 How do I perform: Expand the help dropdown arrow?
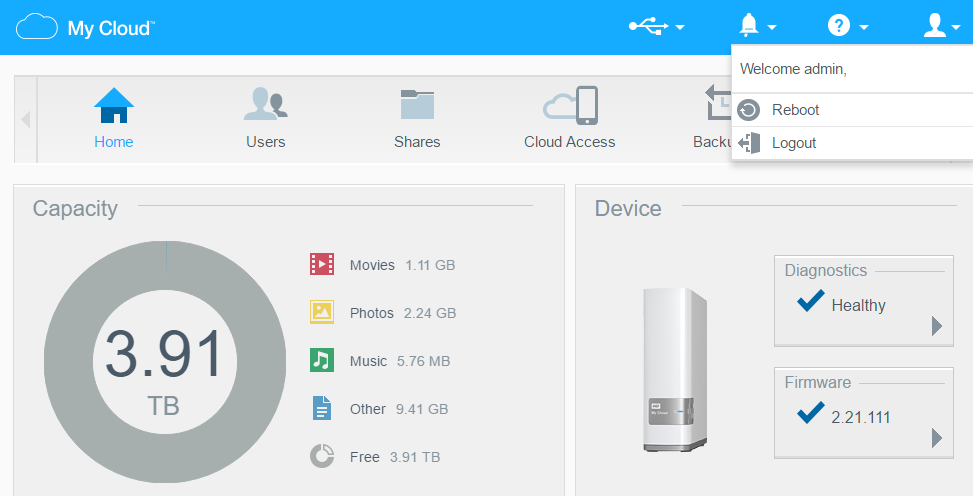point(864,27)
